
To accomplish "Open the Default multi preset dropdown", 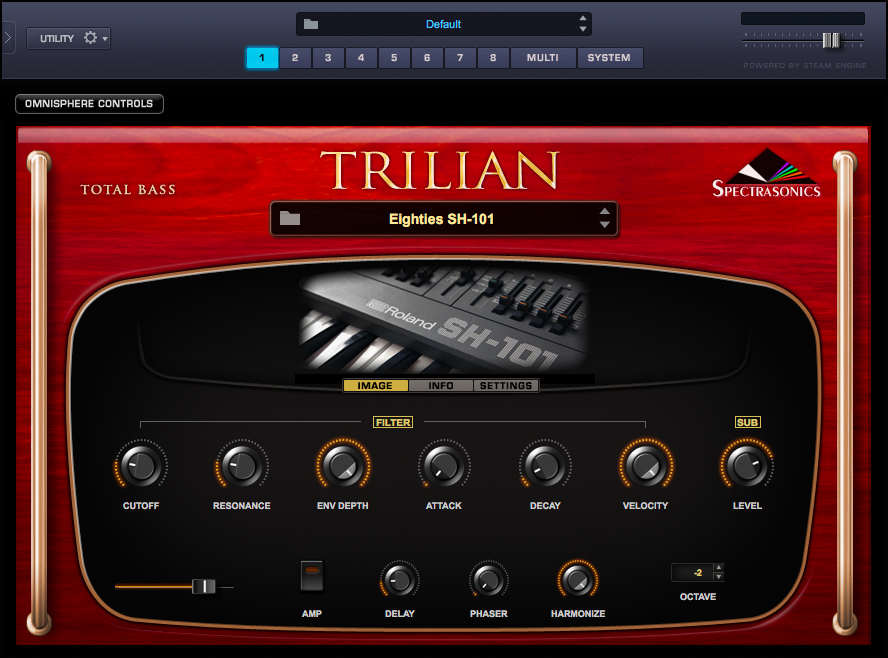I will (443, 24).
